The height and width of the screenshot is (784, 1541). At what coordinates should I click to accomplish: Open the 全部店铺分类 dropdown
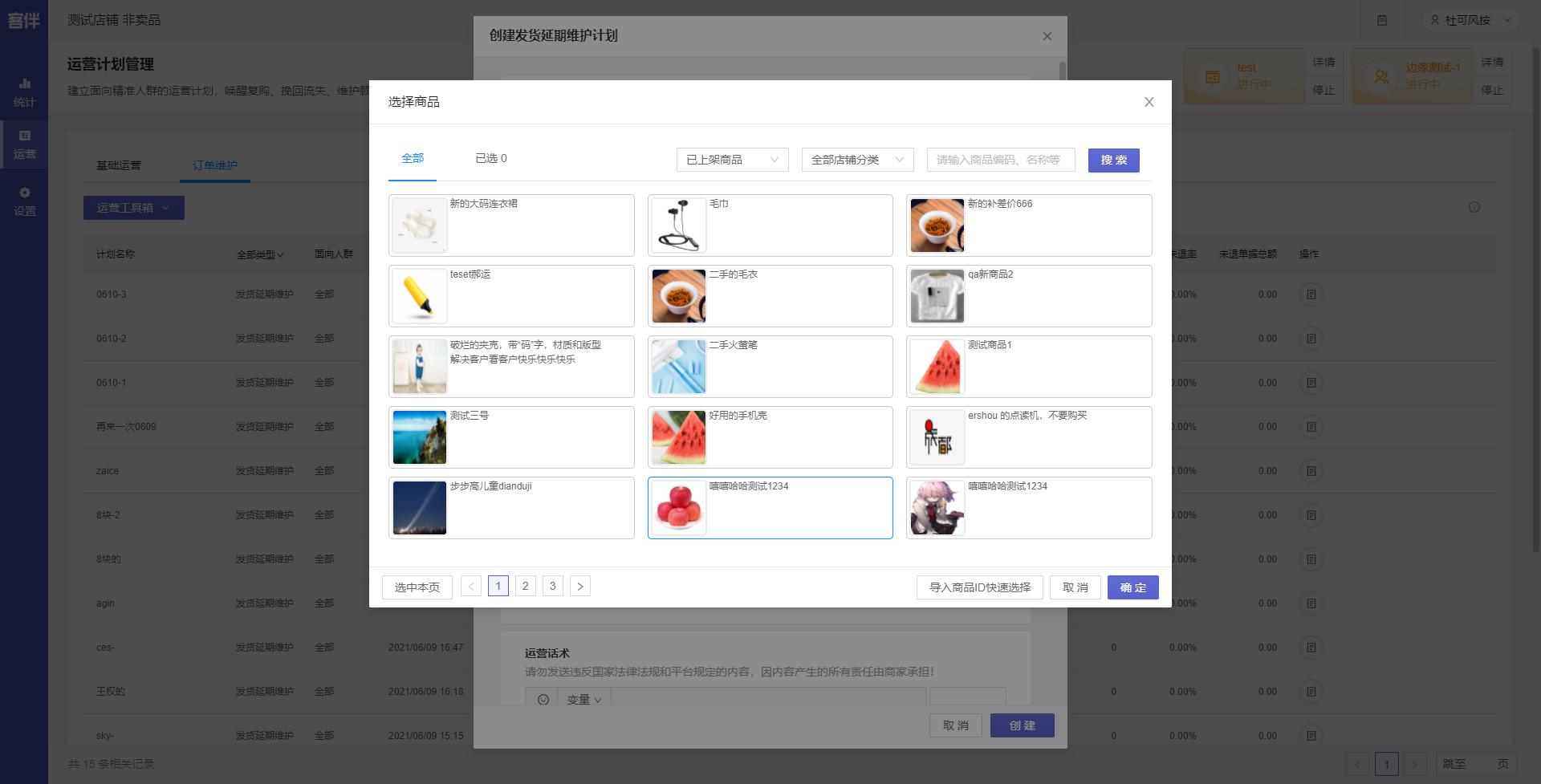[x=857, y=160]
